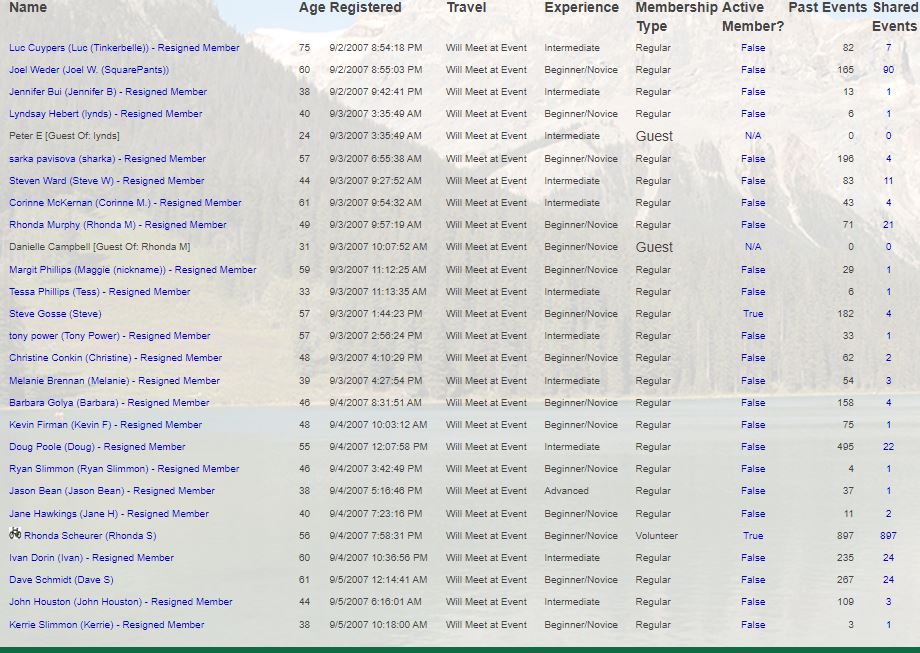Open shared events count 90 for Joel Weder
This screenshot has width=920, height=653.
[x=888, y=70]
